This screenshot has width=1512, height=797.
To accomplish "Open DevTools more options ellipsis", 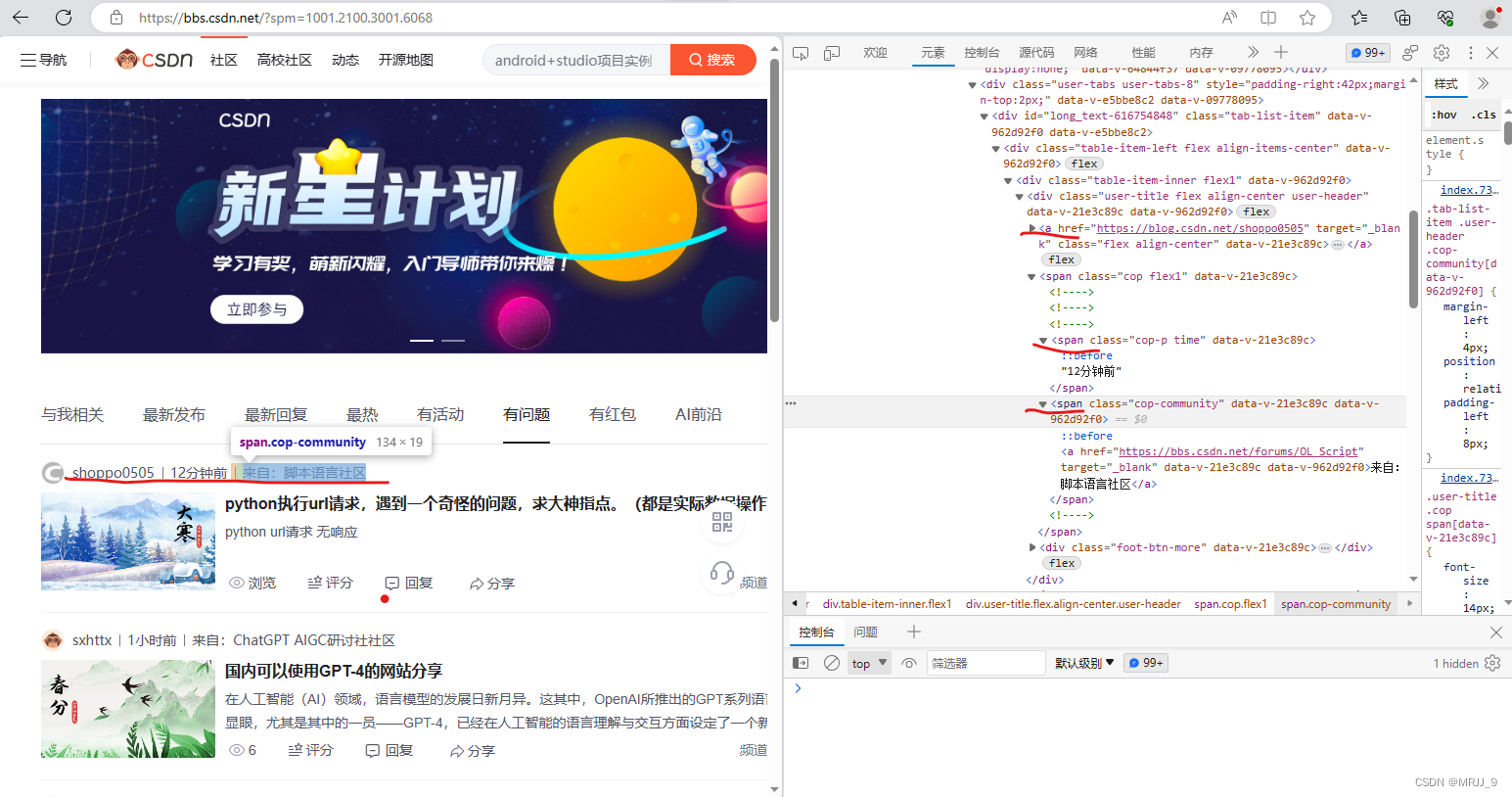I will click(x=1470, y=53).
